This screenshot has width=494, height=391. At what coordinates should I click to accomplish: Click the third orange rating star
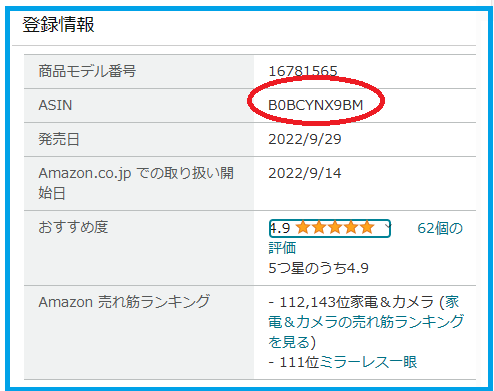pos(335,228)
